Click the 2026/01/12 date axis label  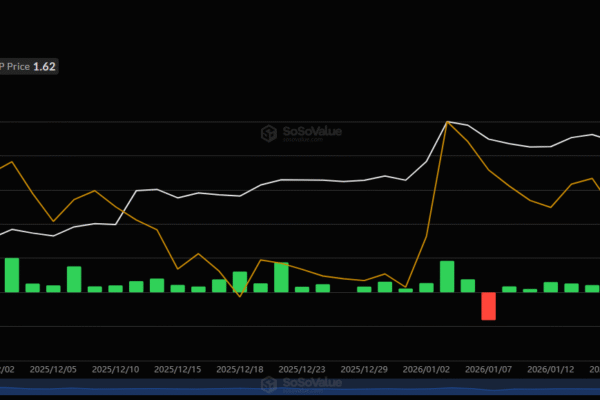click(x=551, y=369)
